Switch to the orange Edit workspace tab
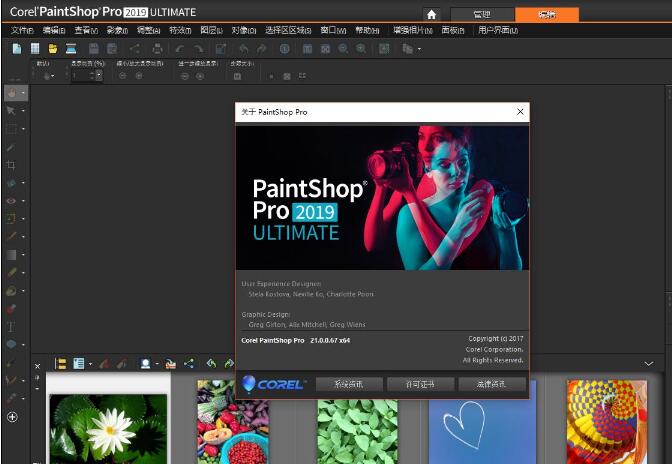Viewport: 672px width, 464px height. (547, 15)
